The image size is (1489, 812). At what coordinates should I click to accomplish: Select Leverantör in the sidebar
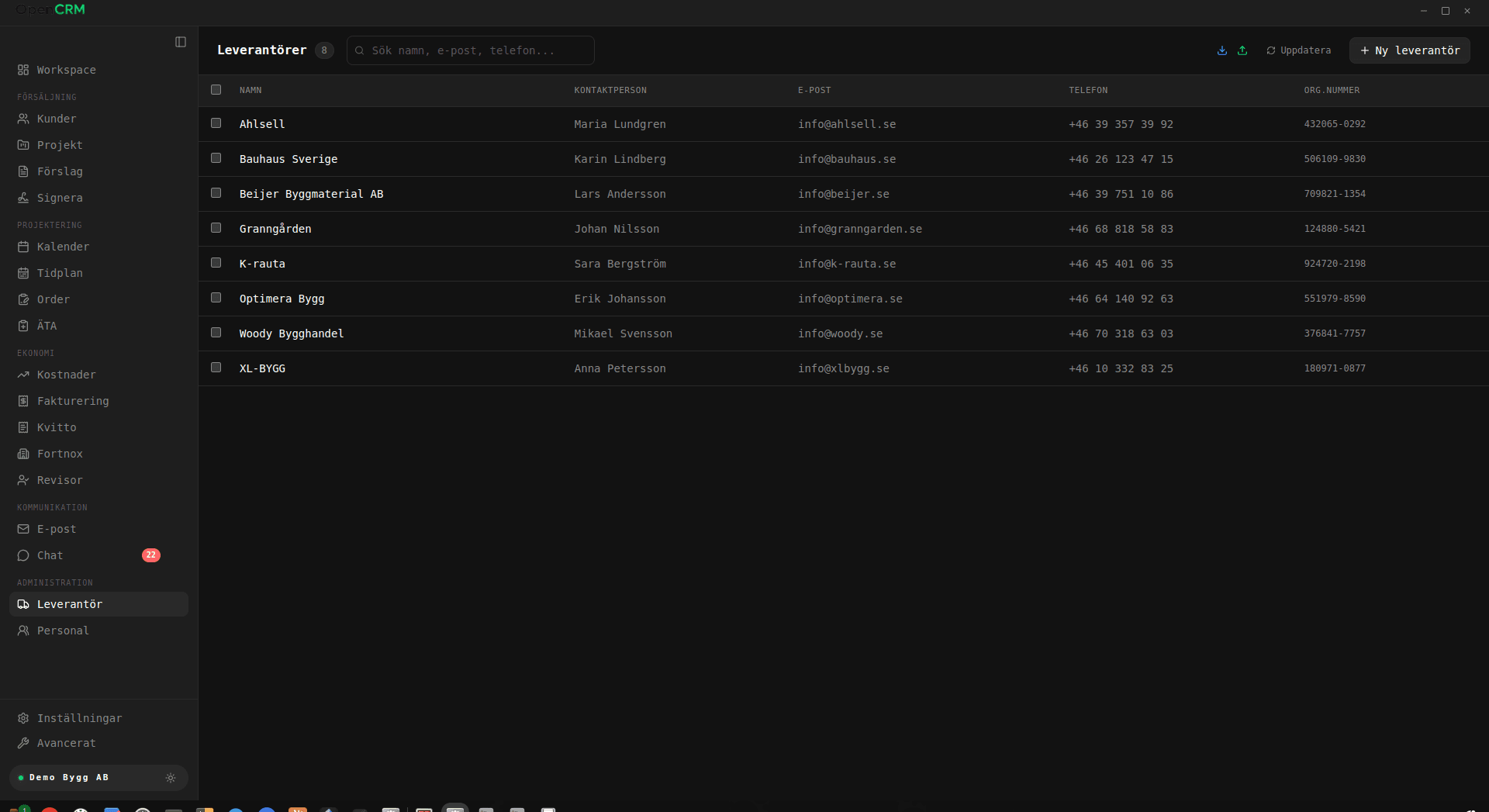[98, 604]
